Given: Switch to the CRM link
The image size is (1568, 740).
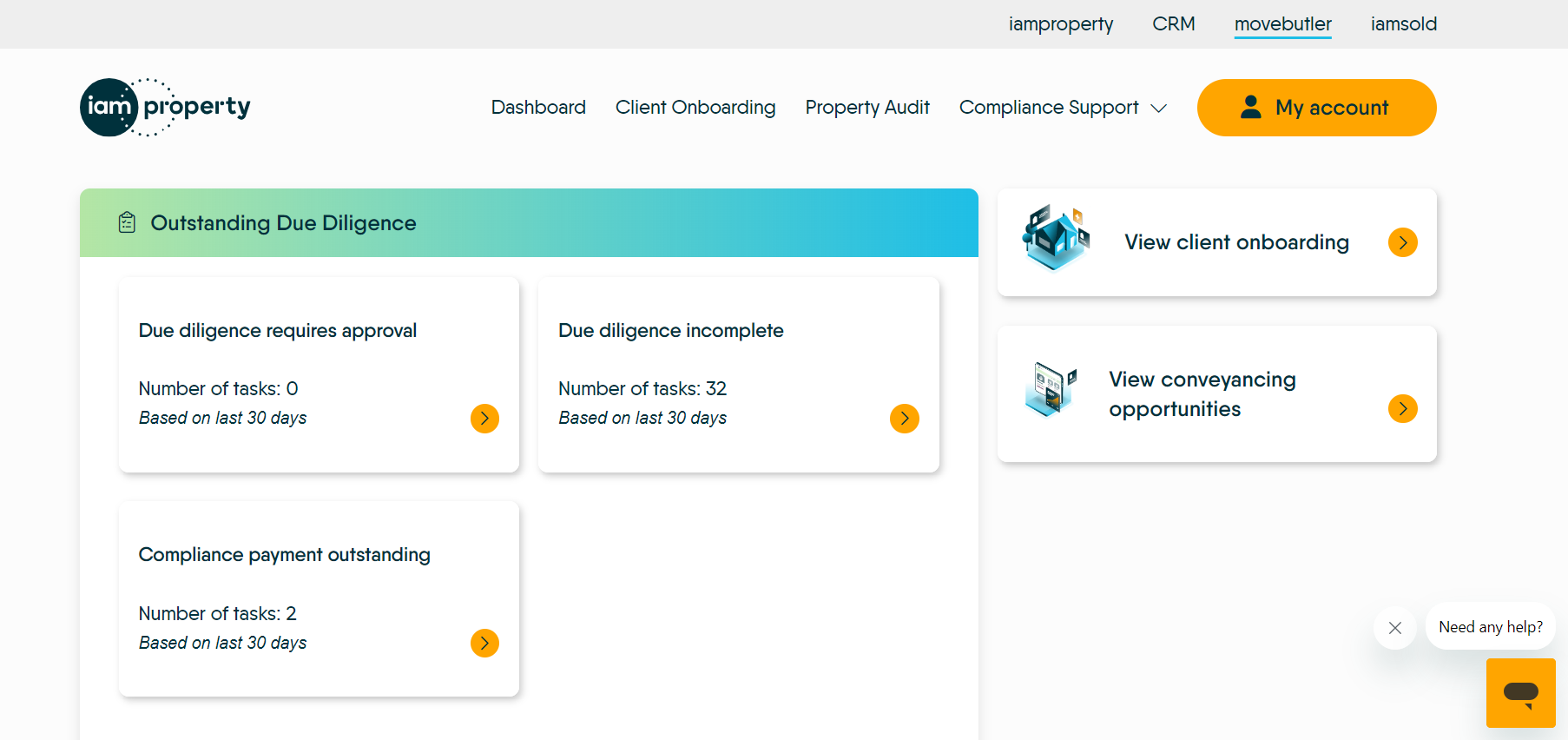Looking at the screenshot, I should pyautogui.click(x=1173, y=24).
